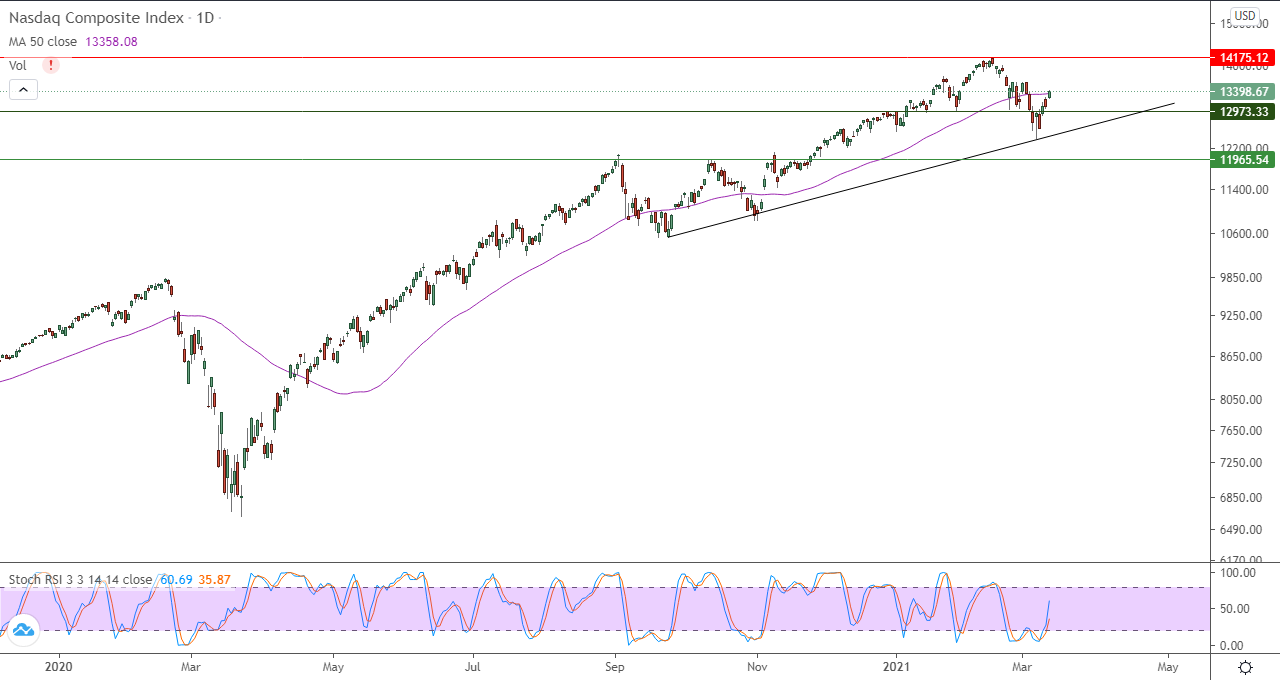The height and width of the screenshot is (680, 1280).
Task: Open chart settings gear icon
Action: (x=1245, y=667)
